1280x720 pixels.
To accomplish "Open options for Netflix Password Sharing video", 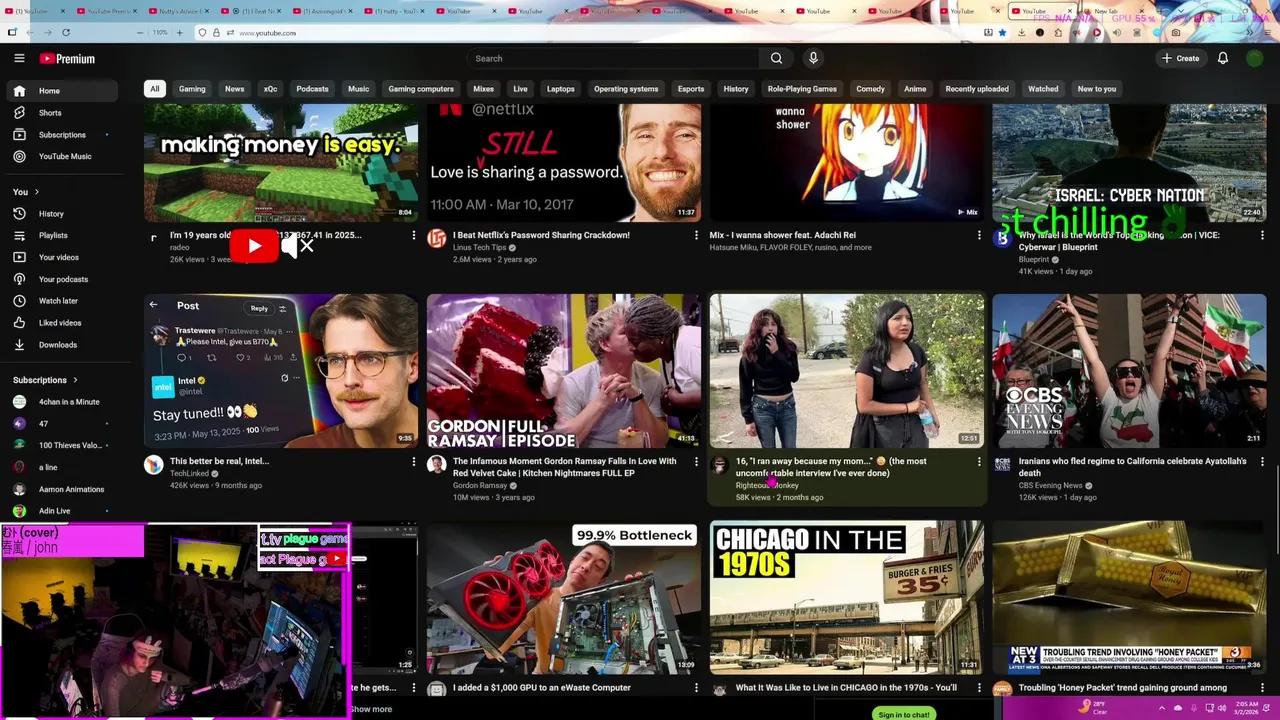I will pos(696,236).
